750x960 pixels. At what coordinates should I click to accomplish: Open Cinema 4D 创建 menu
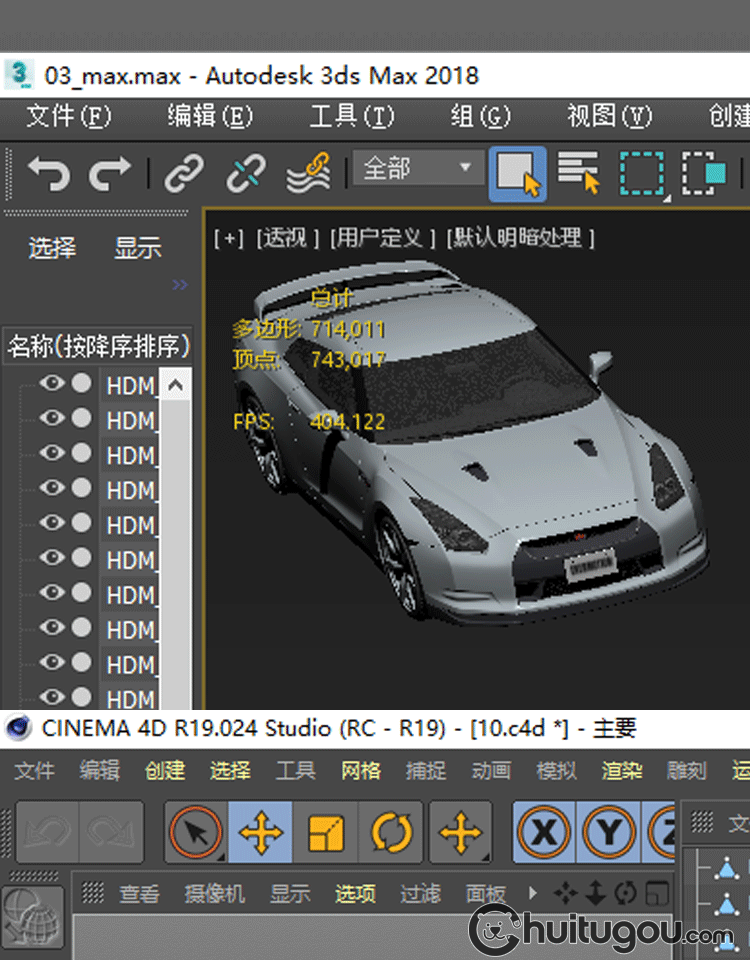165,770
